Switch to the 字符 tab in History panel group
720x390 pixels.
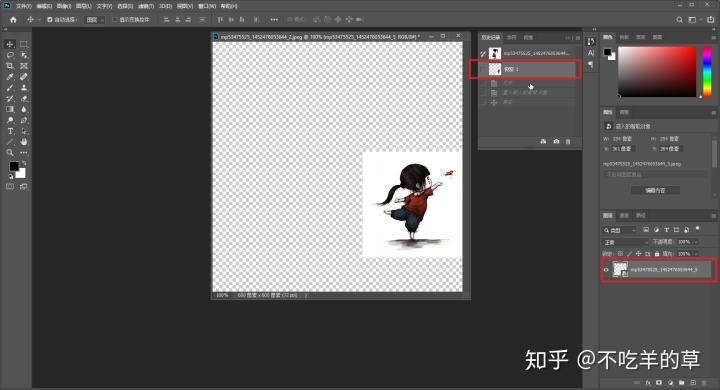(512, 38)
